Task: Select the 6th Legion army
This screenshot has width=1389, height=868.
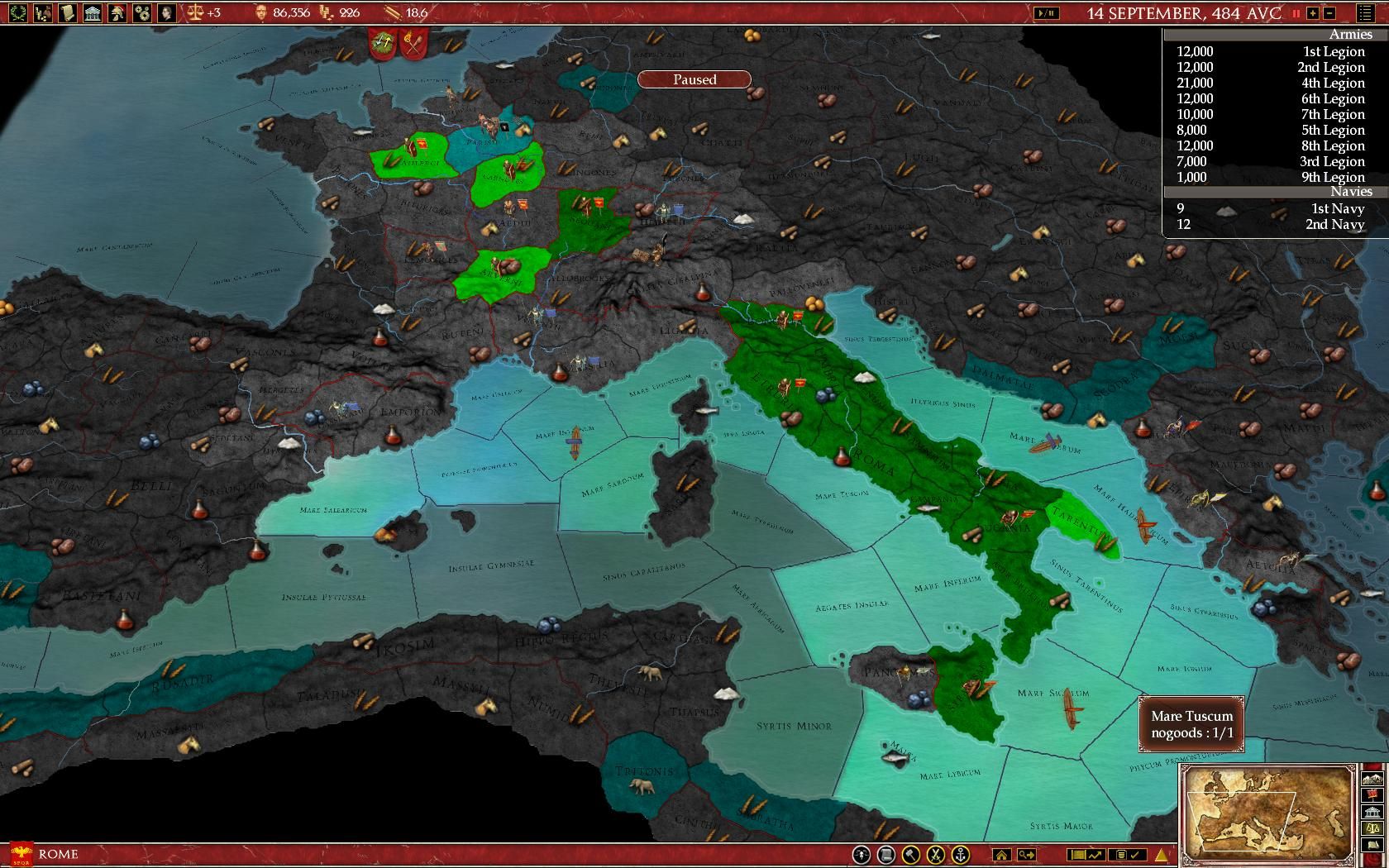Action: click(x=1271, y=98)
